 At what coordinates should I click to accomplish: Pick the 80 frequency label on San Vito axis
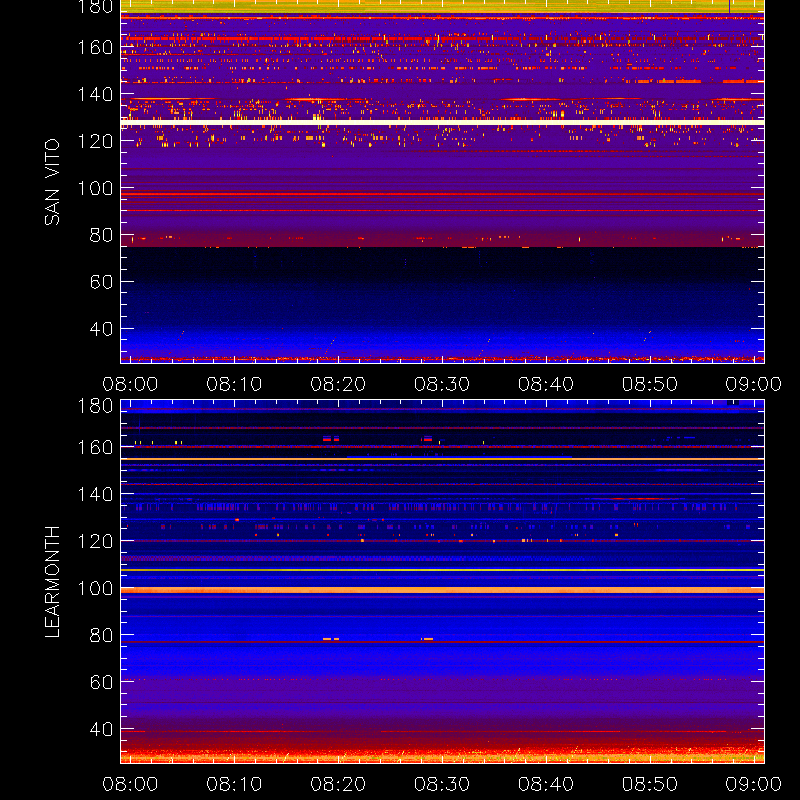point(102,235)
